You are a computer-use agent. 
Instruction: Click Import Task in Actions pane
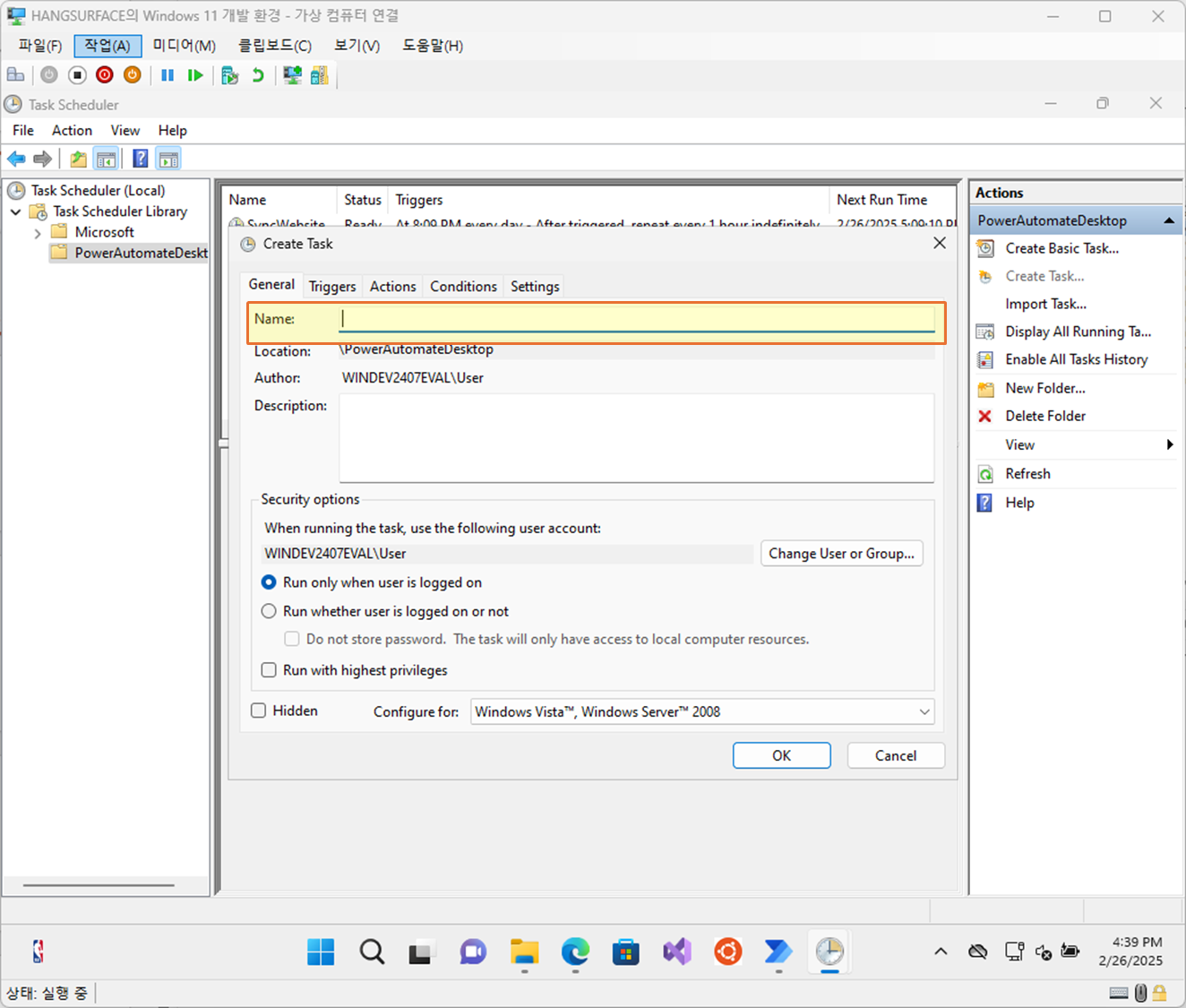point(1045,304)
